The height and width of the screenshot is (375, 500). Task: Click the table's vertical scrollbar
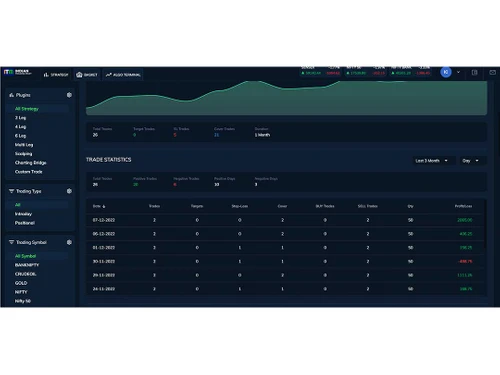[x=485, y=223]
